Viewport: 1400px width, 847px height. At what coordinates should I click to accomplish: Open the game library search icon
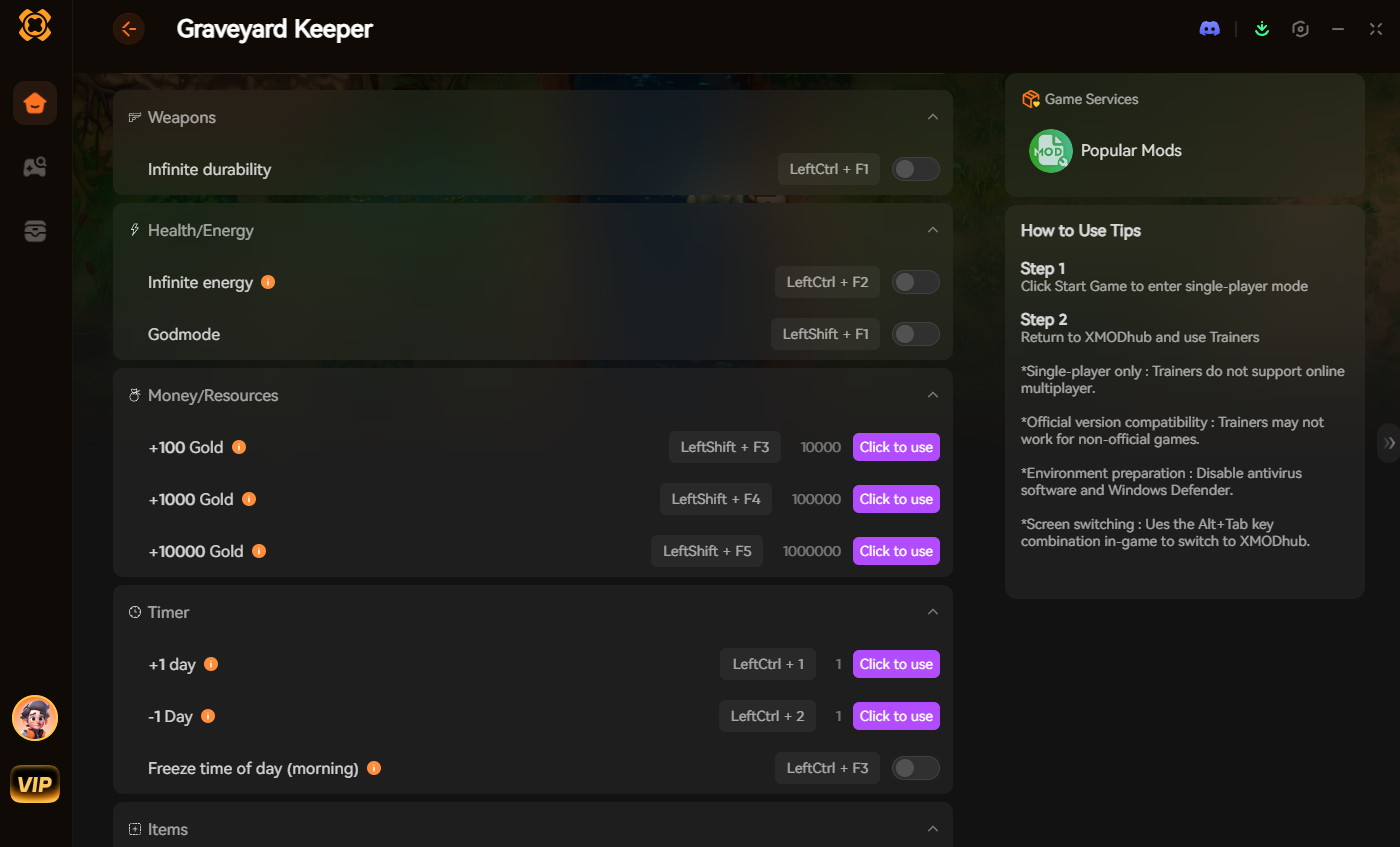point(34,167)
